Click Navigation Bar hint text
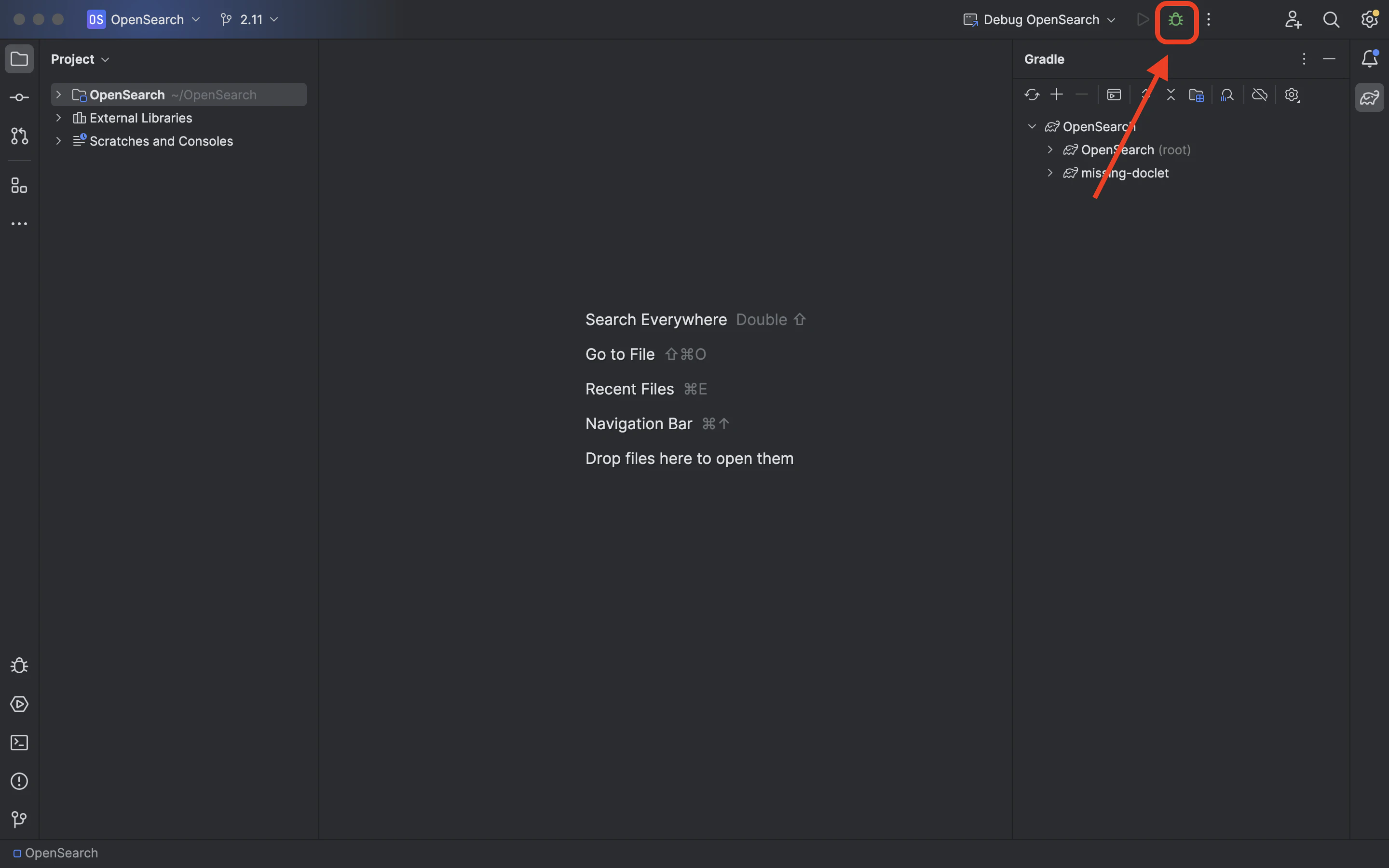Screen dimensions: 1389x868 click(x=639, y=424)
